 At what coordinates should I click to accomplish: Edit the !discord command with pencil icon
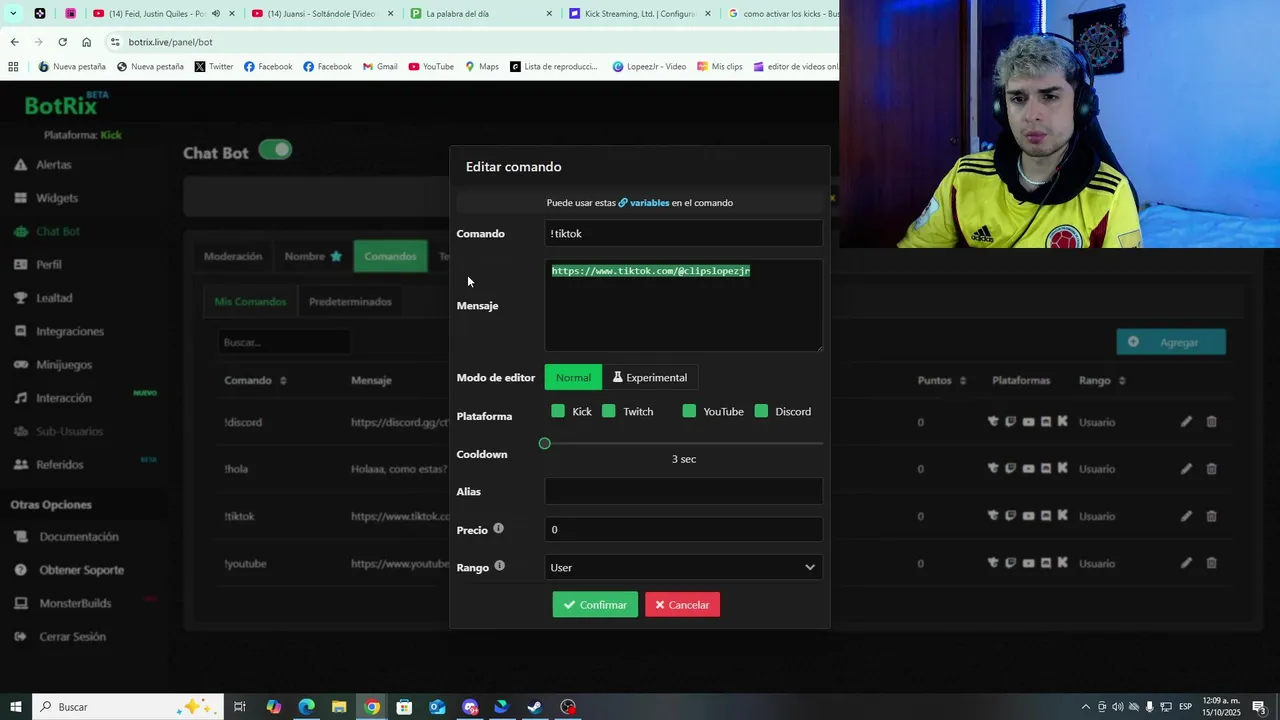1186,422
